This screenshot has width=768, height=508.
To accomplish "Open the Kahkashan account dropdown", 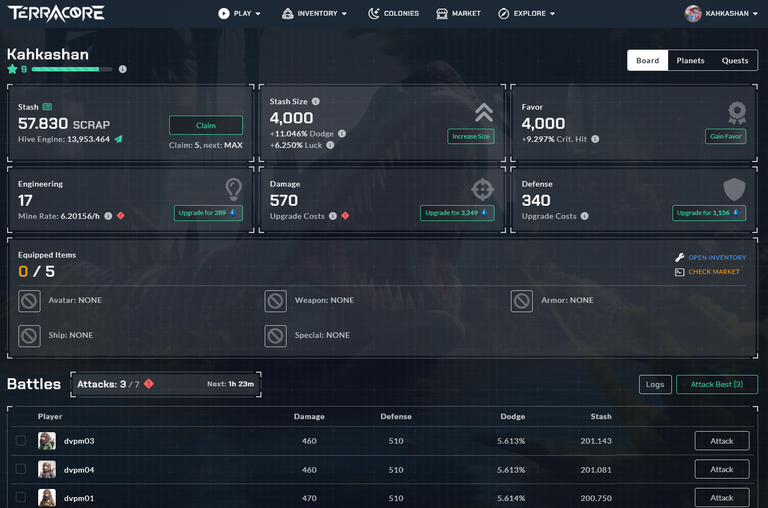I will 721,13.
